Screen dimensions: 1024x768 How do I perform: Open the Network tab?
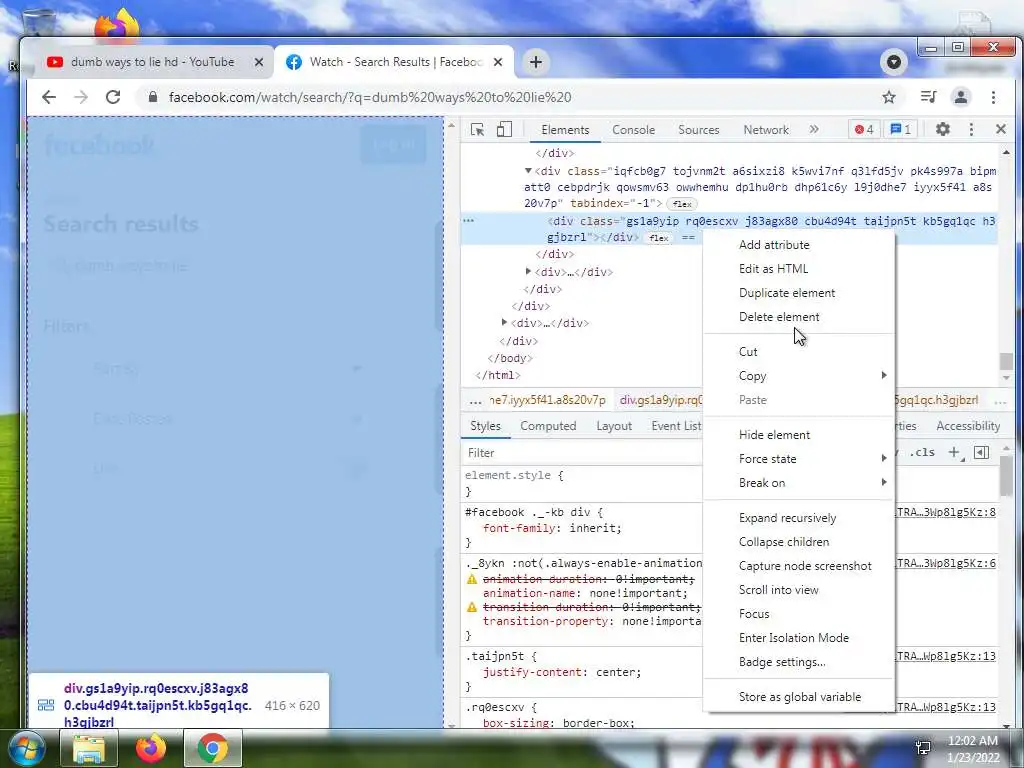point(765,130)
